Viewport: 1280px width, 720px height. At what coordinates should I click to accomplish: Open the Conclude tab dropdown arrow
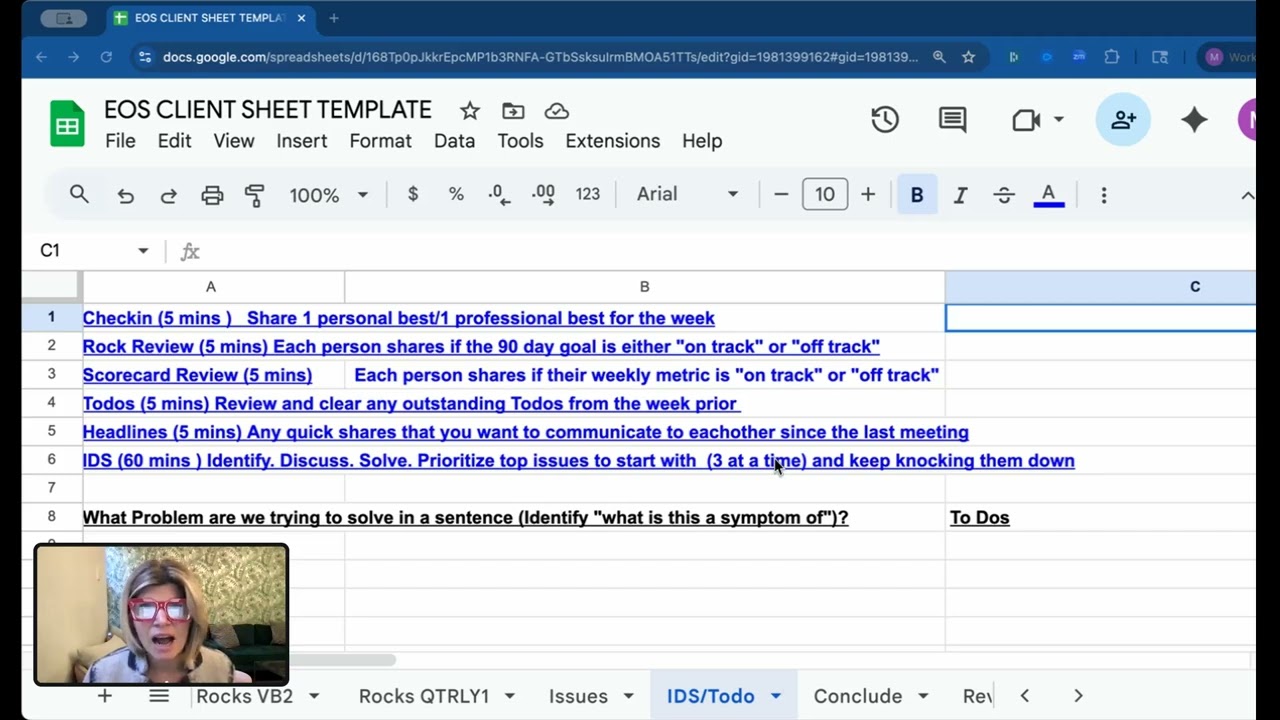pyautogui.click(x=923, y=696)
